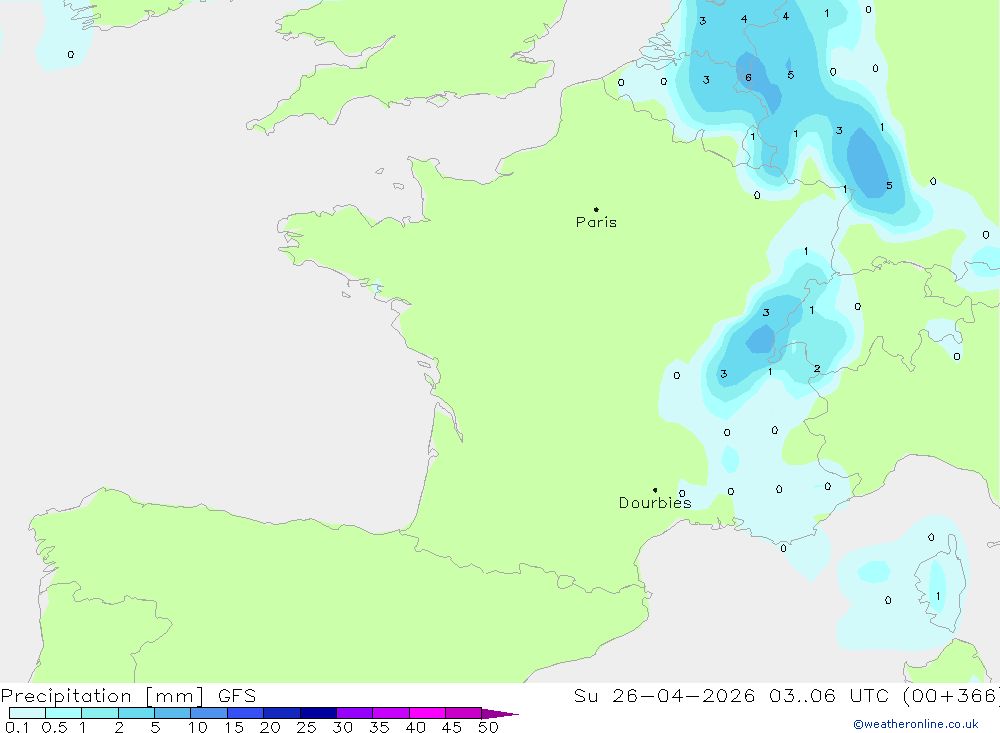Click the value 0 near Ireland
Viewport: 1000px width, 733px height.
coord(71,55)
